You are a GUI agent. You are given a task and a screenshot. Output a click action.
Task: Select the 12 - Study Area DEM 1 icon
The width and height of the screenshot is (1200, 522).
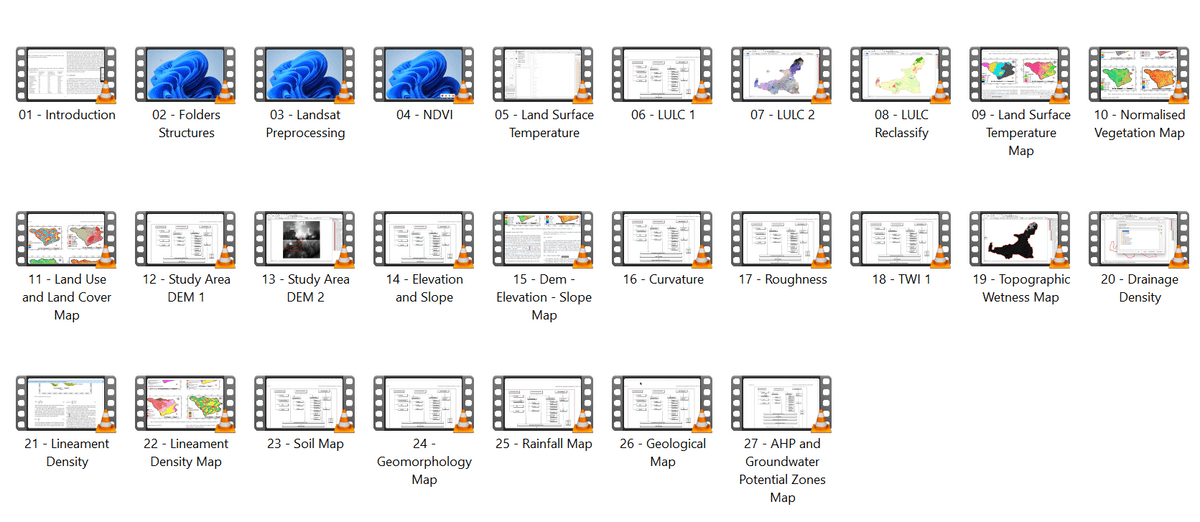click(x=186, y=240)
